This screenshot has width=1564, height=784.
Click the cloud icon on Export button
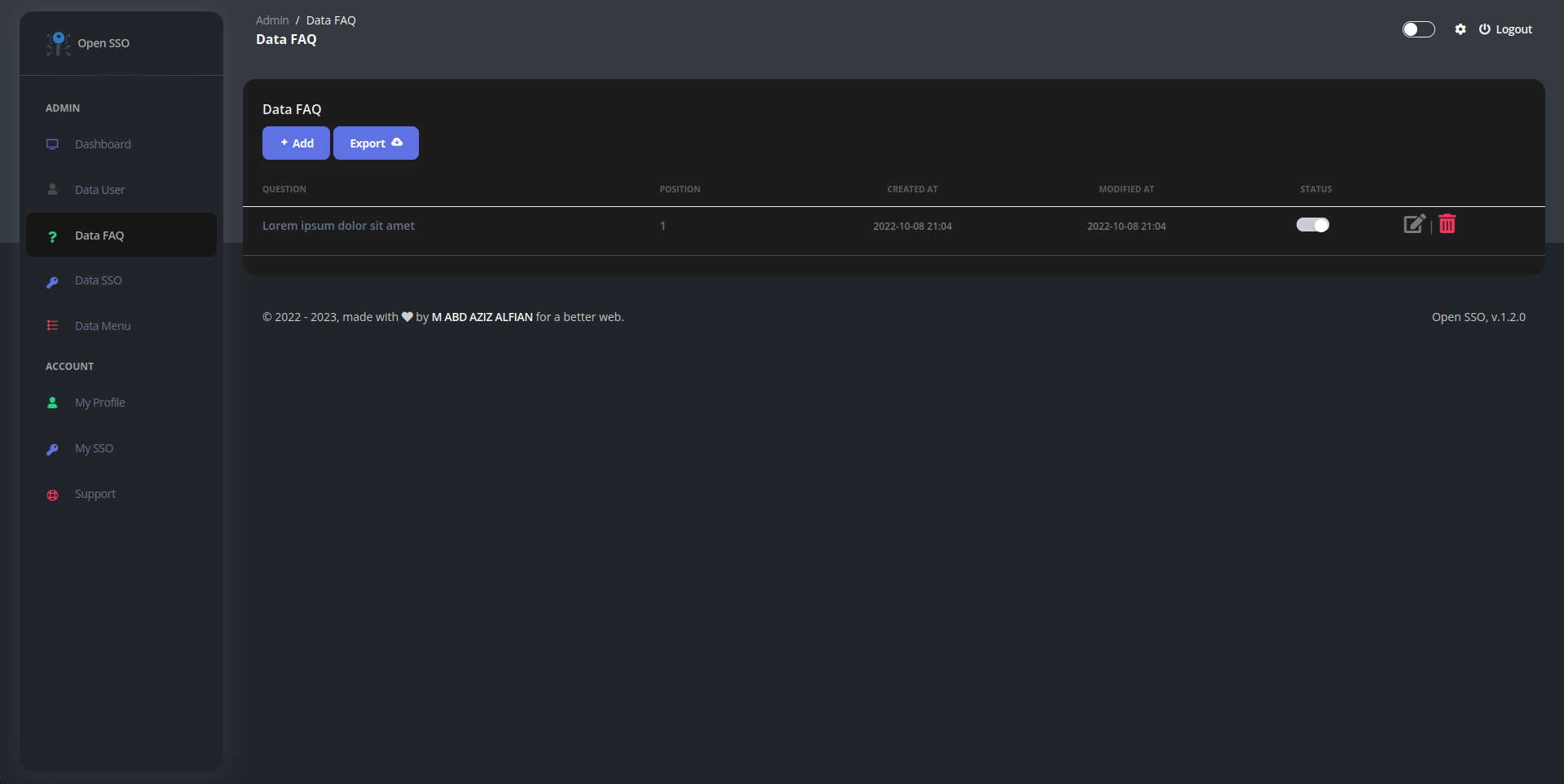(397, 143)
